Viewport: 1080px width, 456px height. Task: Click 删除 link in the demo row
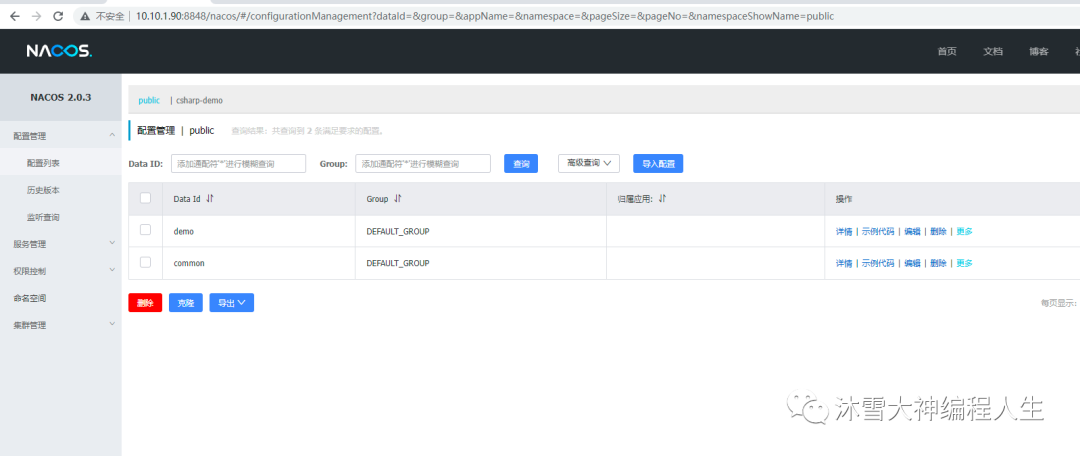click(938, 232)
